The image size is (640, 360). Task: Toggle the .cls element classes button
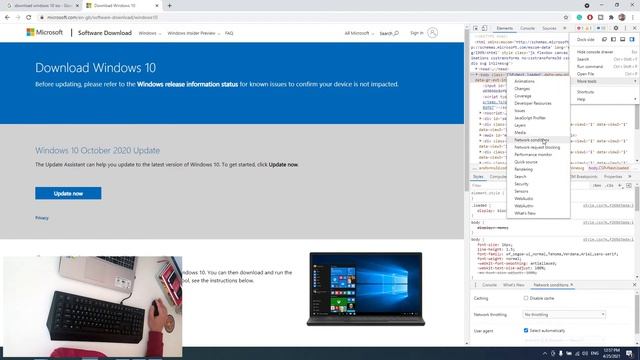(609, 186)
